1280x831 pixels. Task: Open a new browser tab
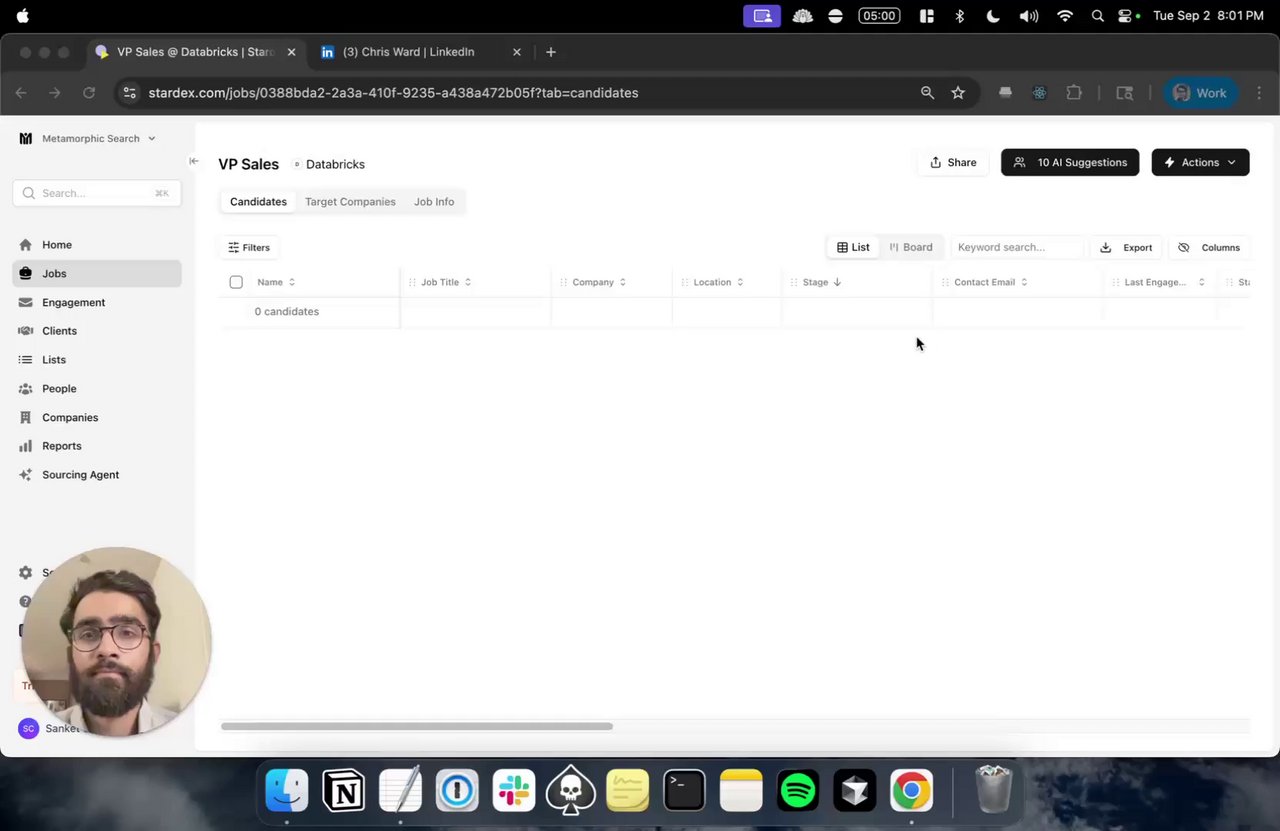click(x=550, y=52)
